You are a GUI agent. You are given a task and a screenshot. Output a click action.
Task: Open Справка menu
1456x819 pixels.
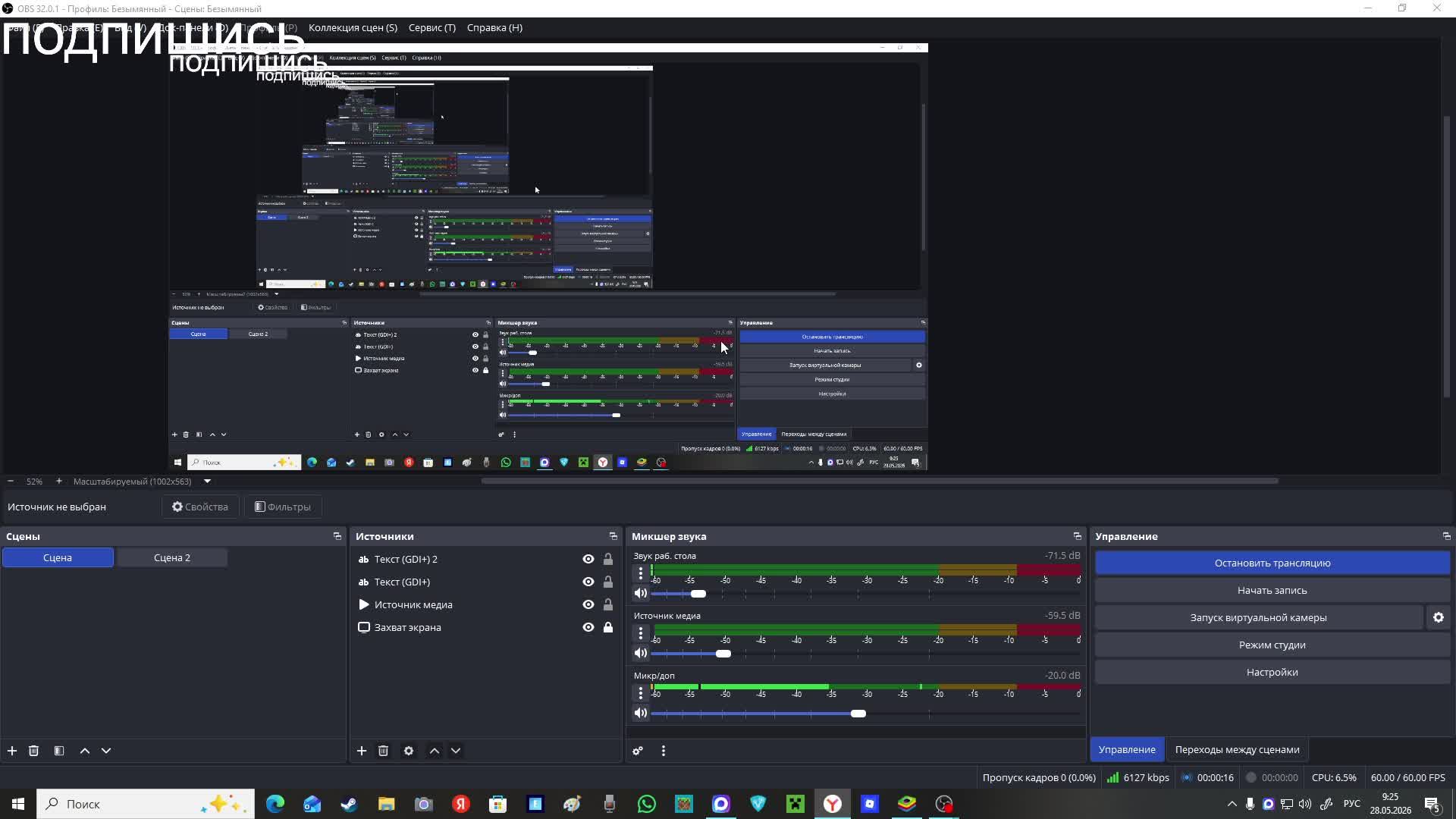(494, 28)
